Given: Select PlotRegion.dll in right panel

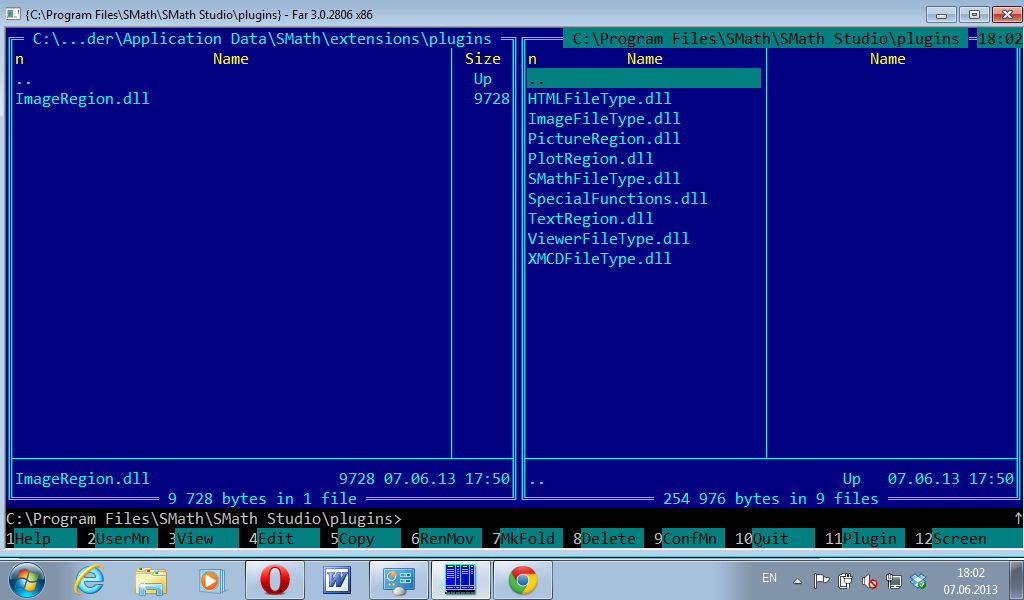Looking at the screenshot, I should pos(590,159).
